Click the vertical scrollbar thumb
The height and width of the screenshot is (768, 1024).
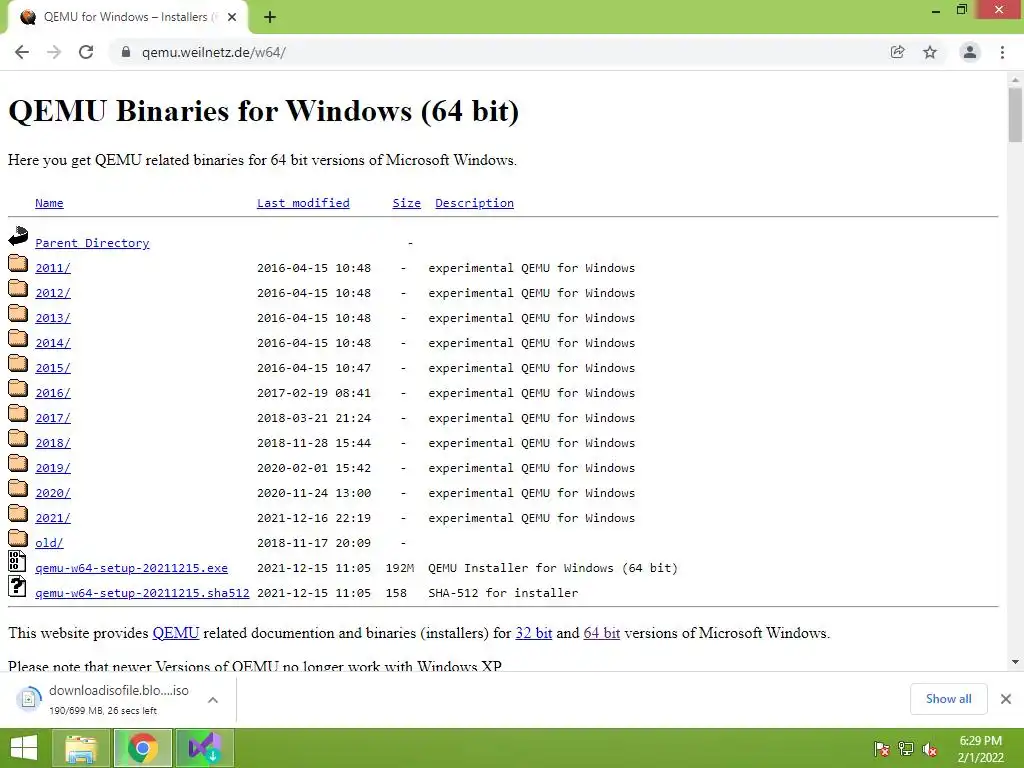pos(1015,115)
